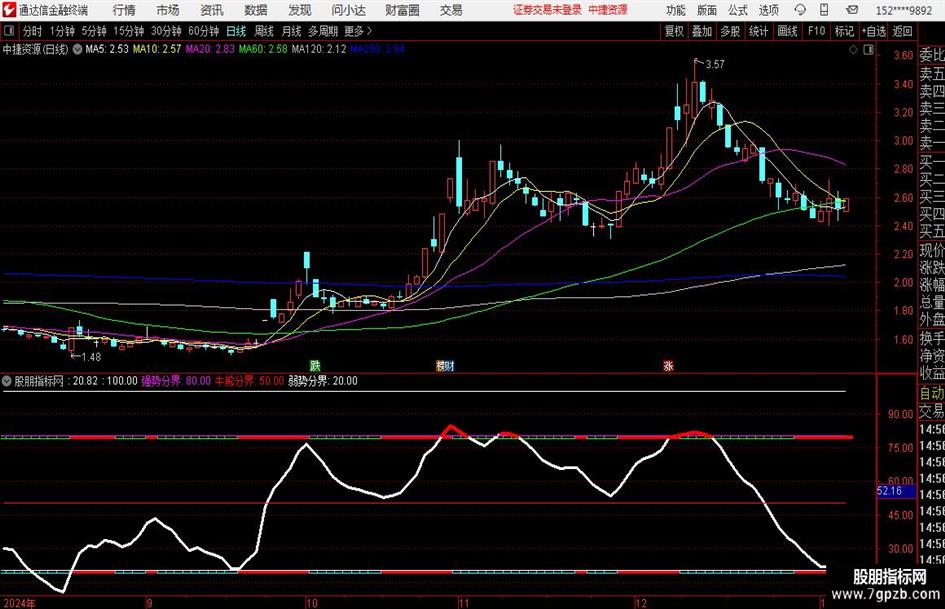Open the 发现 menu
The width and height of the screenshot is (945, 609).
pos(300,10)
